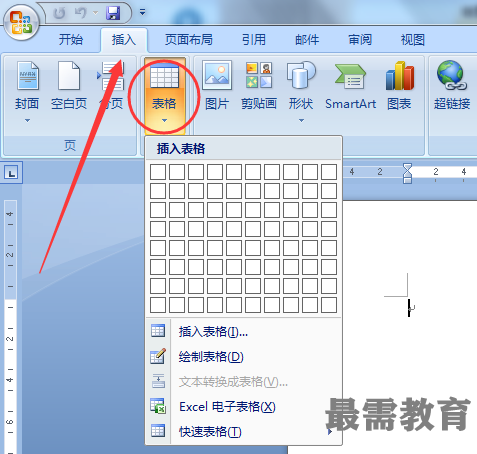This screenshot has height=454, width=477.
Task: Click the vertical ruler on the left
Action: tap(10, 327)
